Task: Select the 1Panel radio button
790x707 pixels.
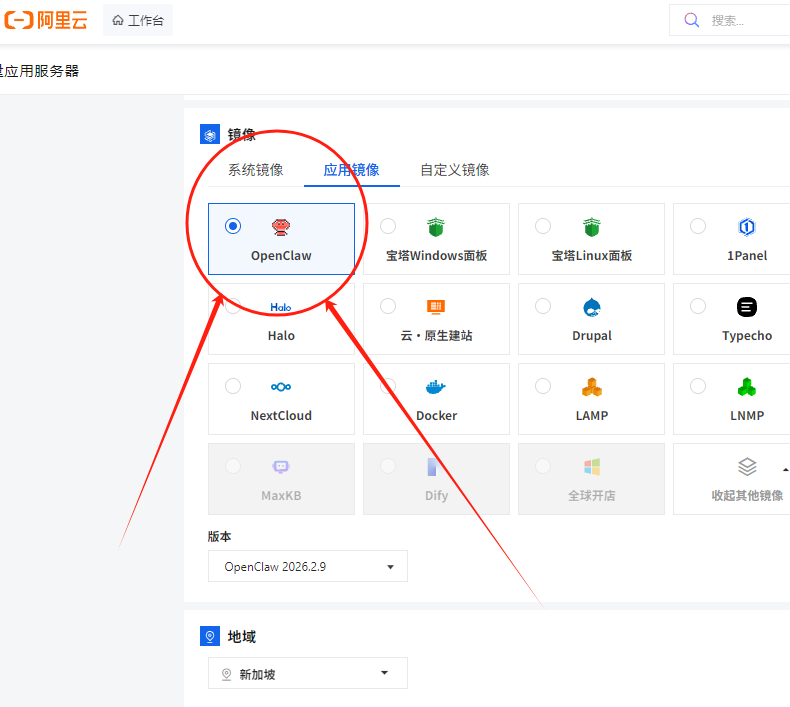Action: tap(698, 226)
